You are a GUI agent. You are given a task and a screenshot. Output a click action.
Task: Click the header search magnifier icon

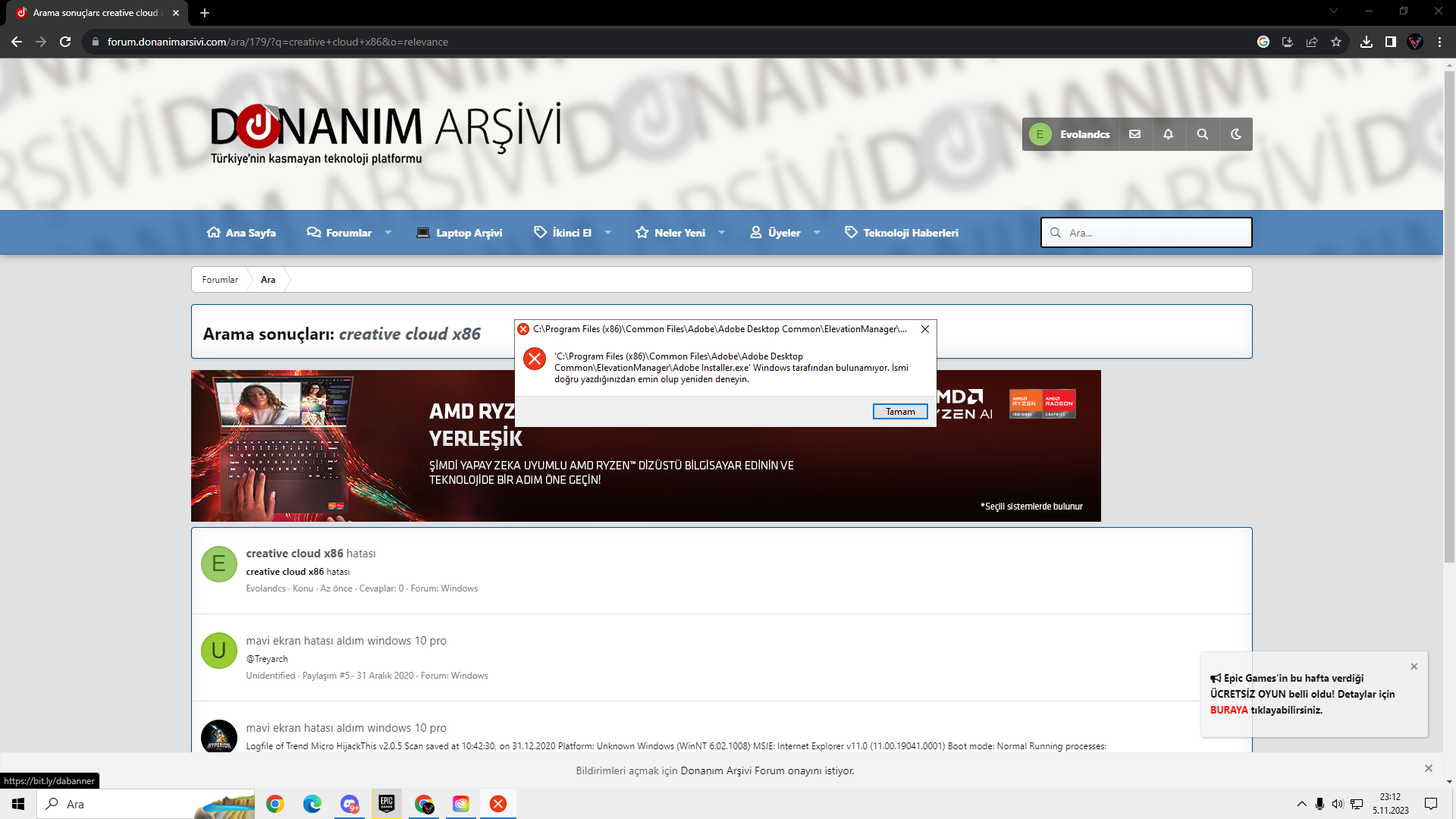click(x=1202, y=134)
